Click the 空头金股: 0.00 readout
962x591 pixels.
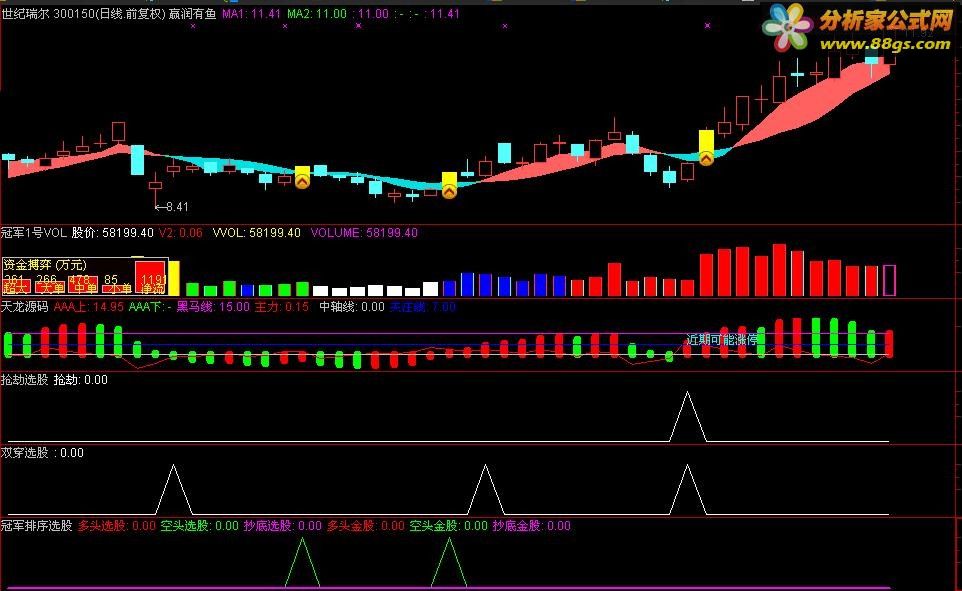click(448, 525)
